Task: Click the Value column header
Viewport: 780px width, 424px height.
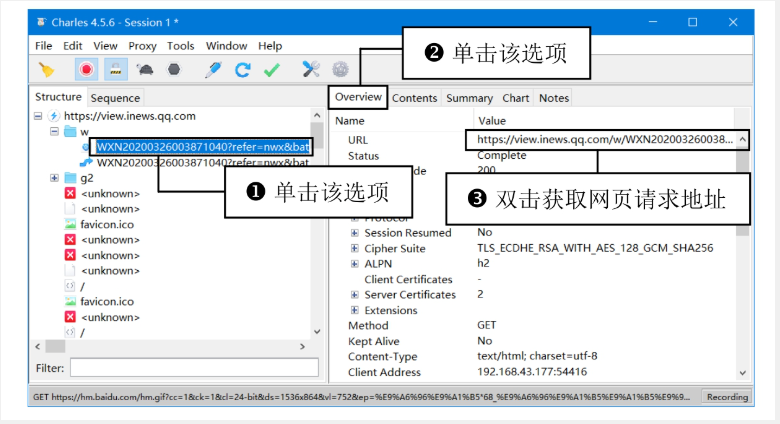Action: coord(491,121)
